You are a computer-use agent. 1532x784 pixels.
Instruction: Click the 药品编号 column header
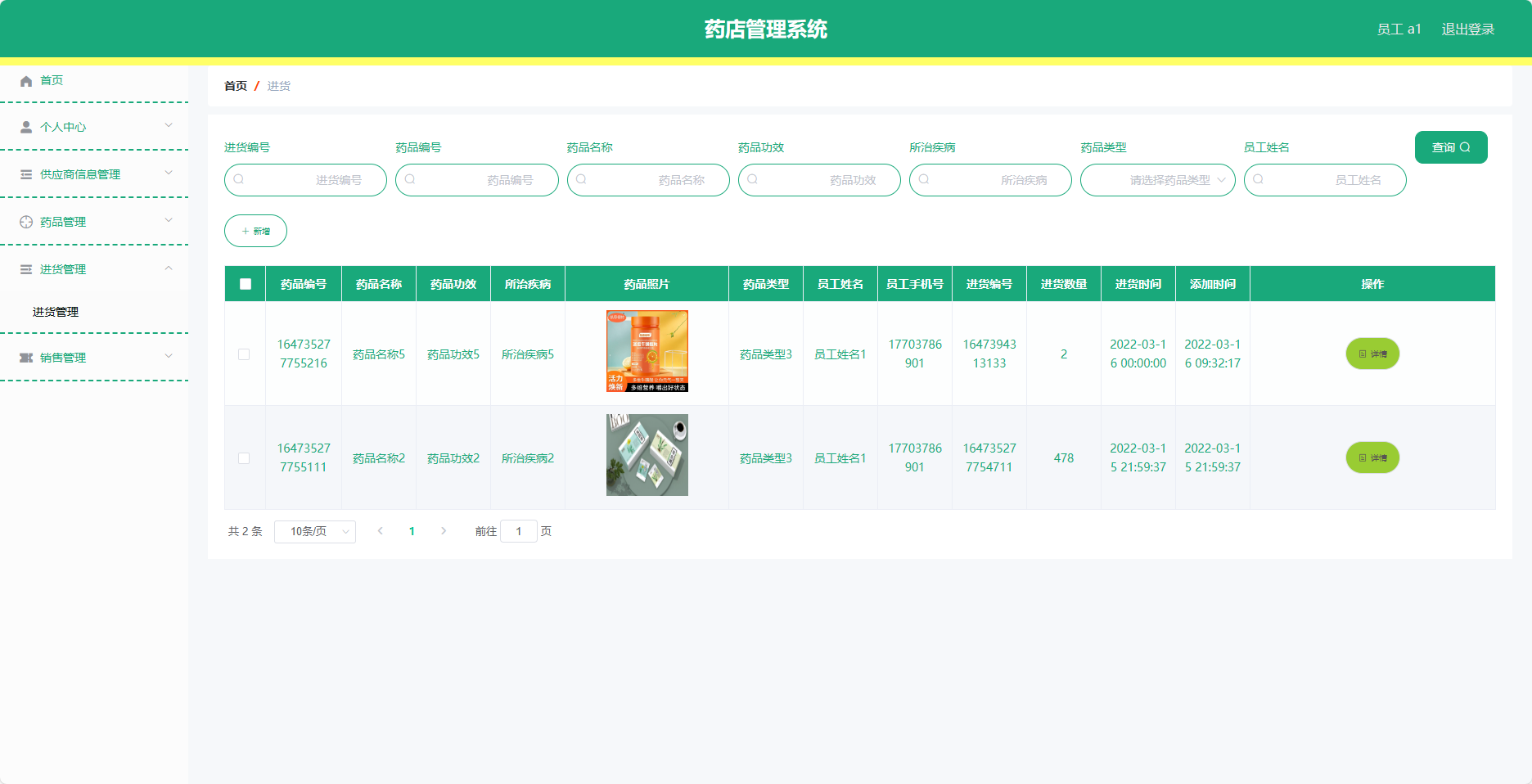[x=304, y=284]
